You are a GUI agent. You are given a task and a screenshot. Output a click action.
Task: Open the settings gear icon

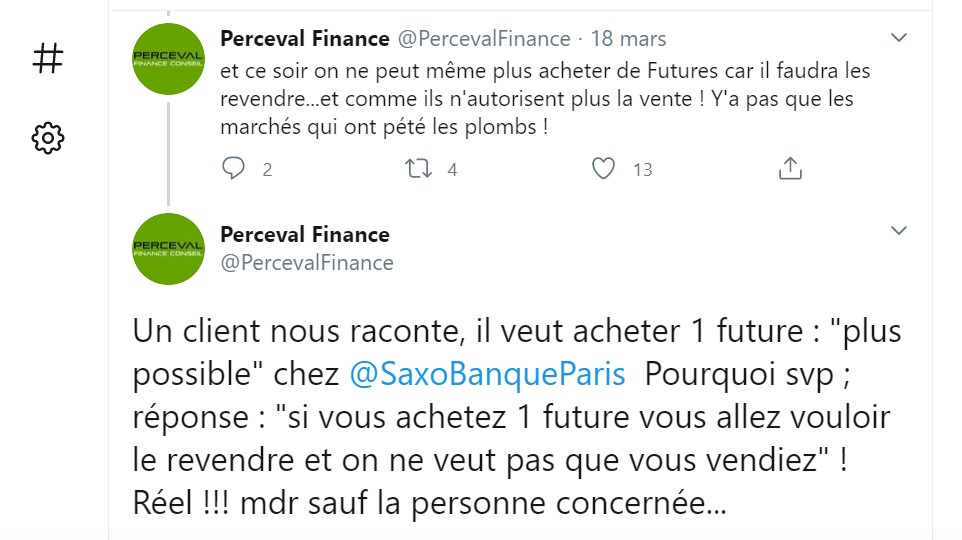click(47, 138)
